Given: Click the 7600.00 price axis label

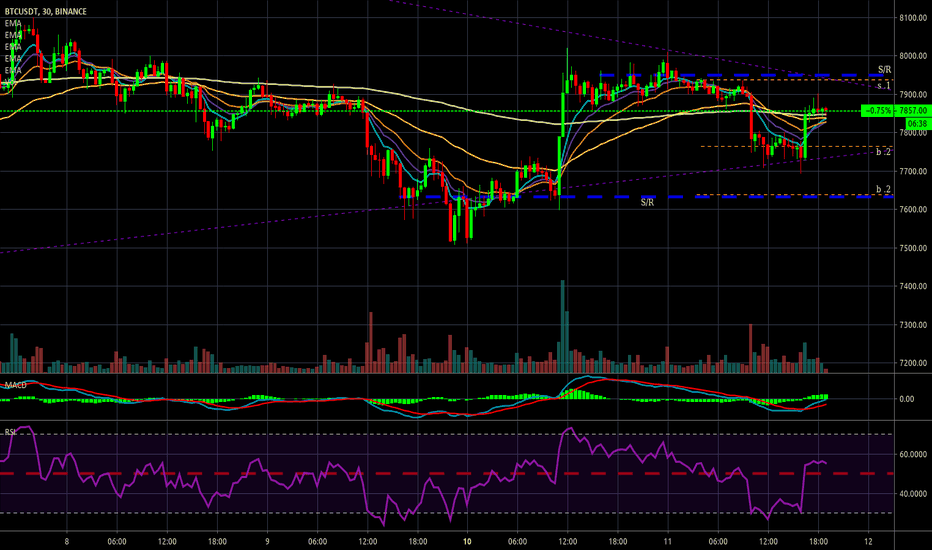Looking at the screenshot, I should coord(912,209).
